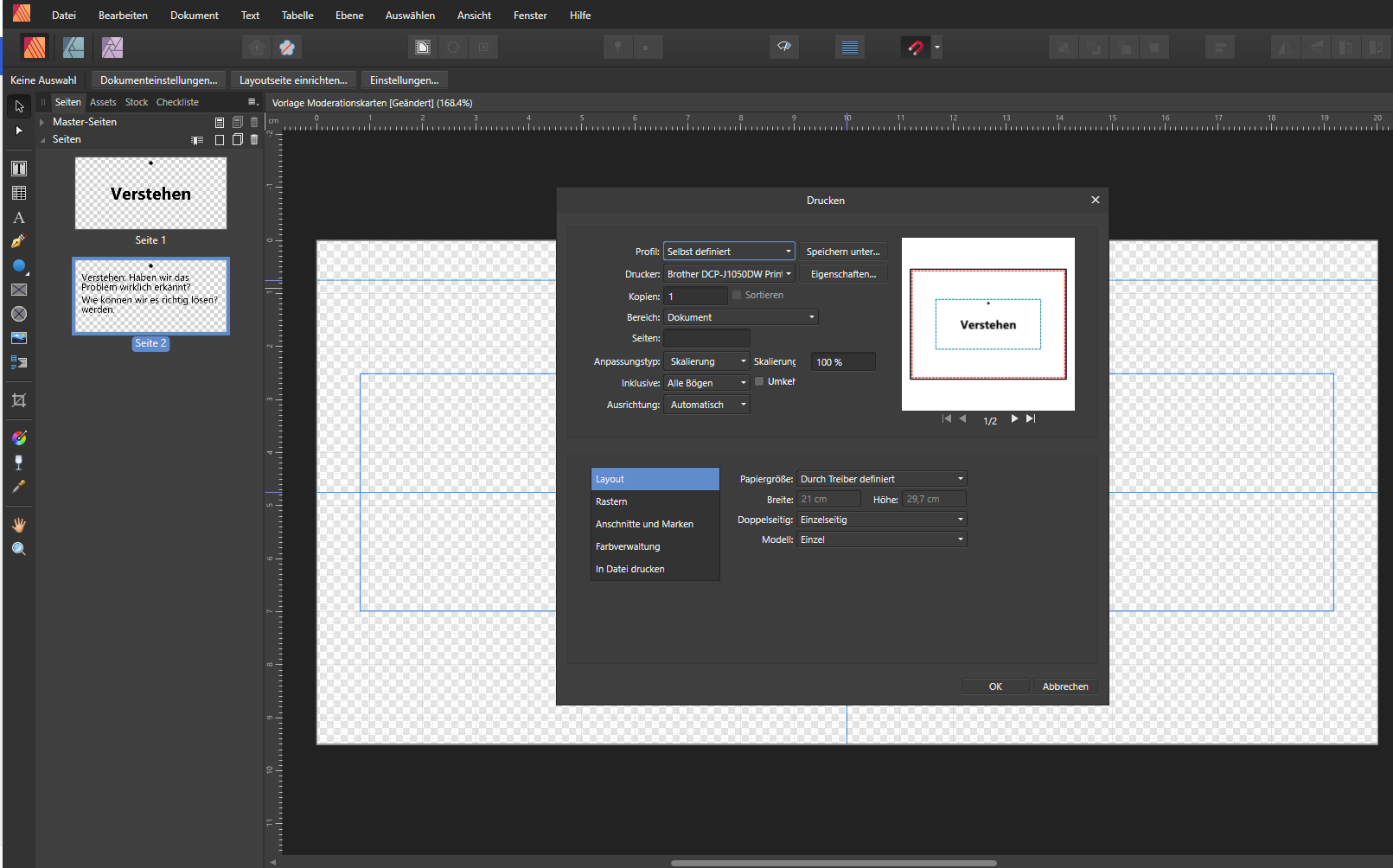Viewport: 1393px width, 868px height.
Task: Select the Hand view tool
Action: pyautogui.click(x=19, y=525)
